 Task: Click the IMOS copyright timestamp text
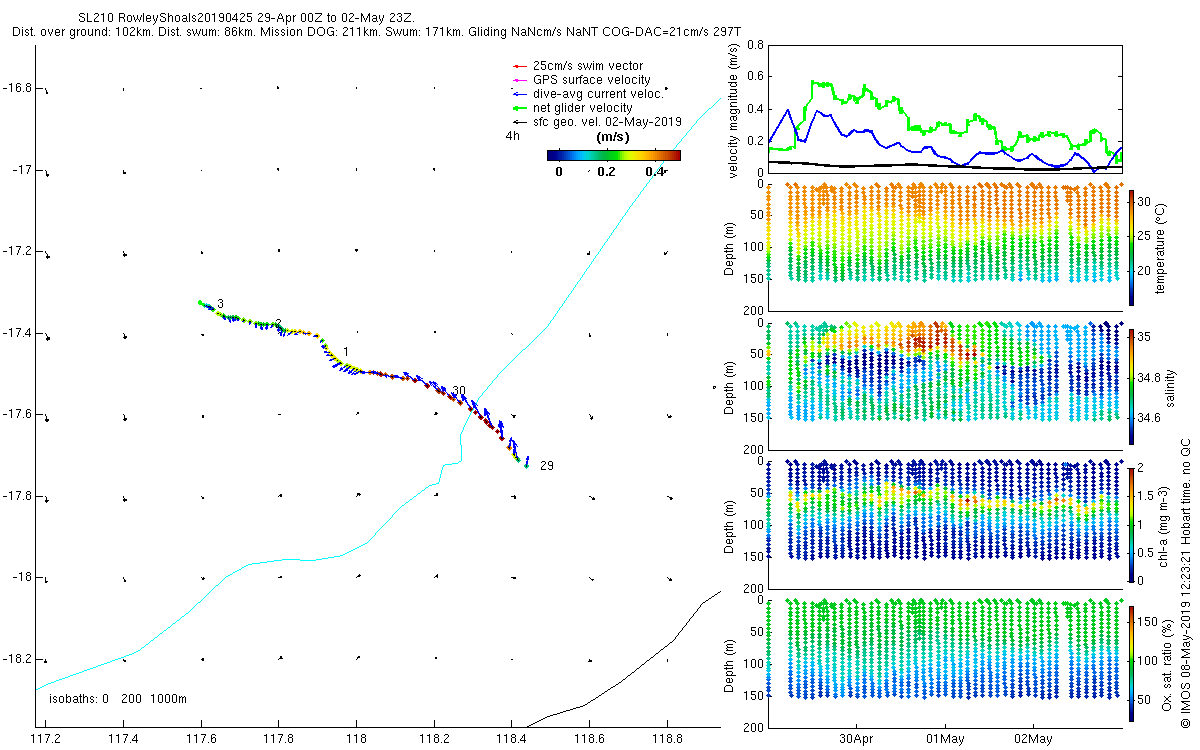point(1184,583)
